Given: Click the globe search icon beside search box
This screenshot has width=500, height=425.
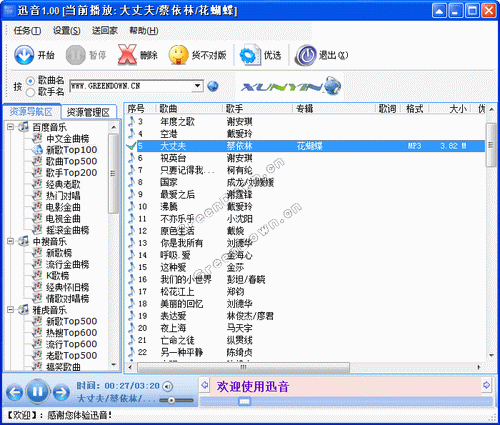Looking at the screenshot, I should (x=213, y=86).
